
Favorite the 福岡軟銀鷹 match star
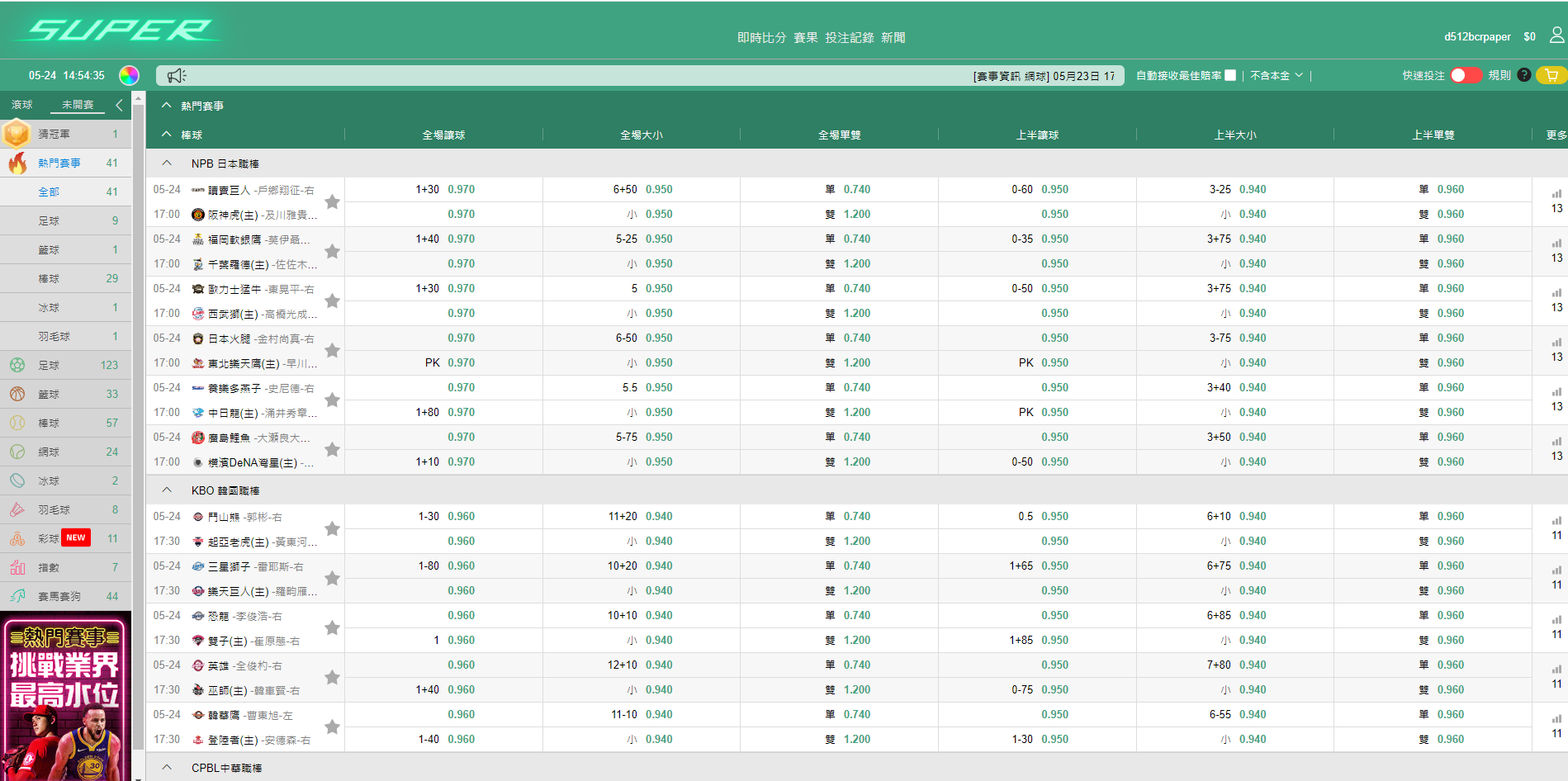point(332,251)
